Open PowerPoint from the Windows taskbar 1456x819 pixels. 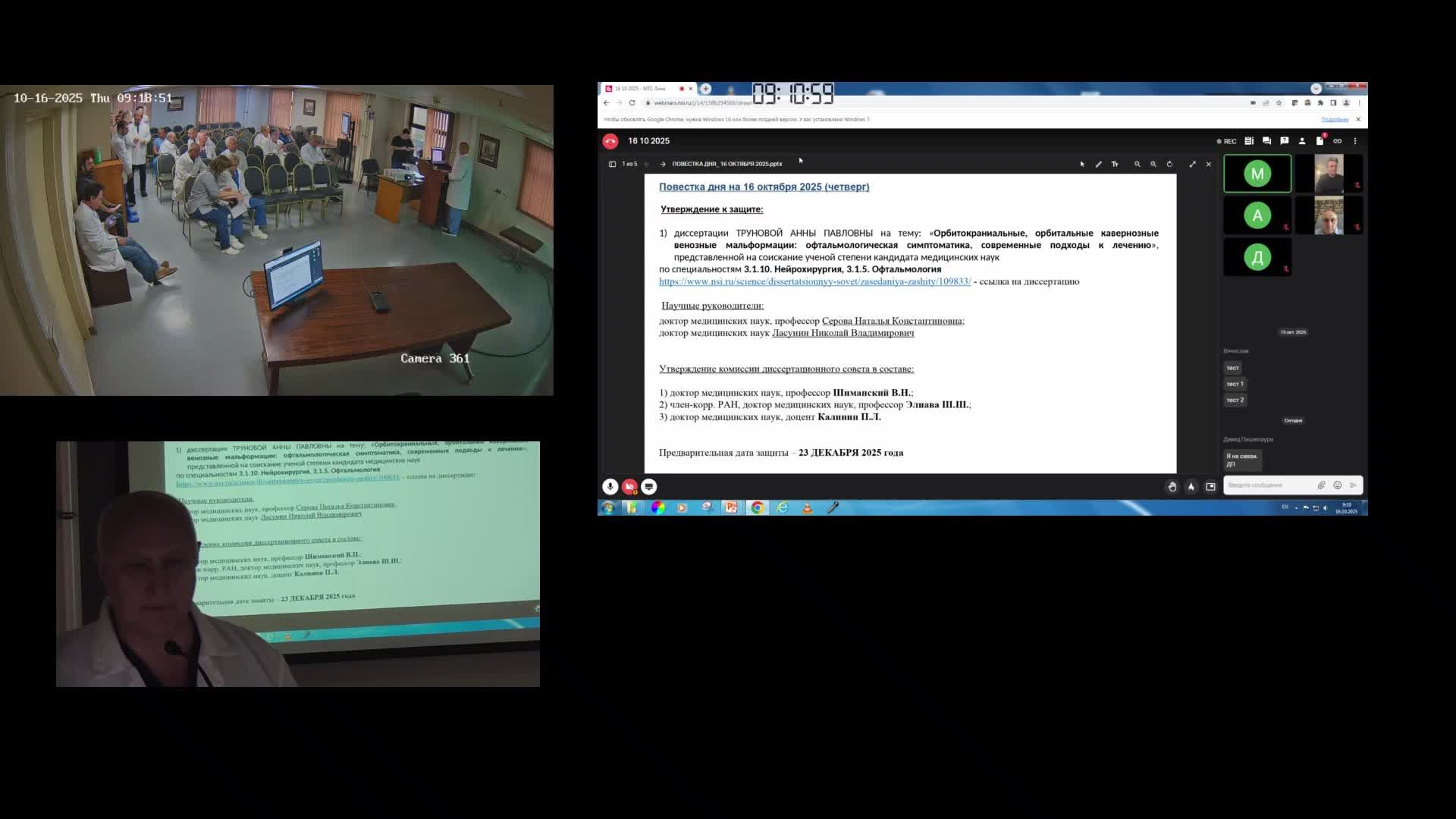tap(731, 508)
